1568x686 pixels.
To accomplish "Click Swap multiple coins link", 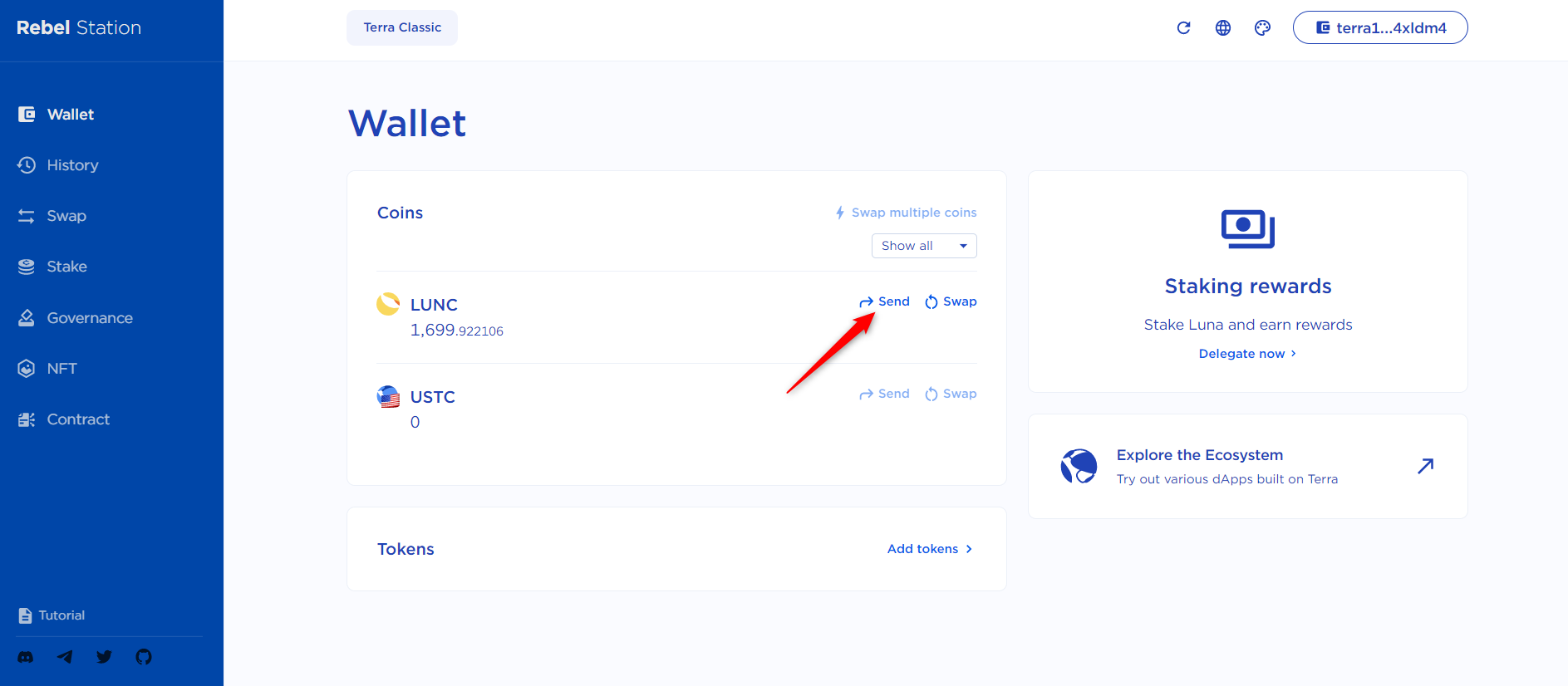I will pos(906,213).
